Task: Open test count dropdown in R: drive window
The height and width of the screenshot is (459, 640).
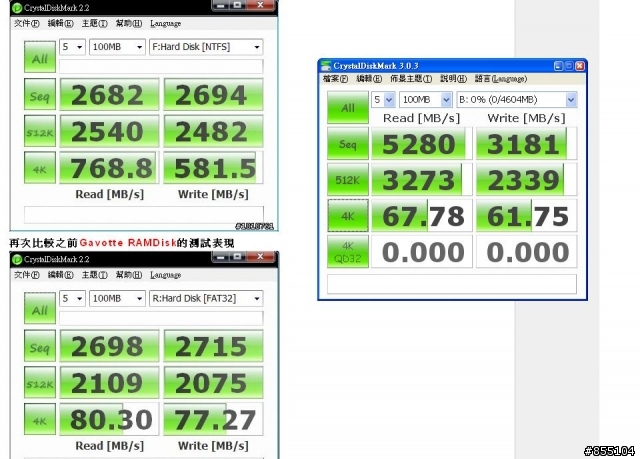Action: [x=72, y=298]
